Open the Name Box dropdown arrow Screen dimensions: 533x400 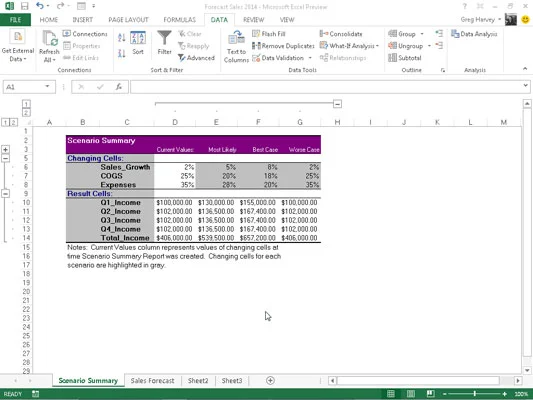point(47,87)
